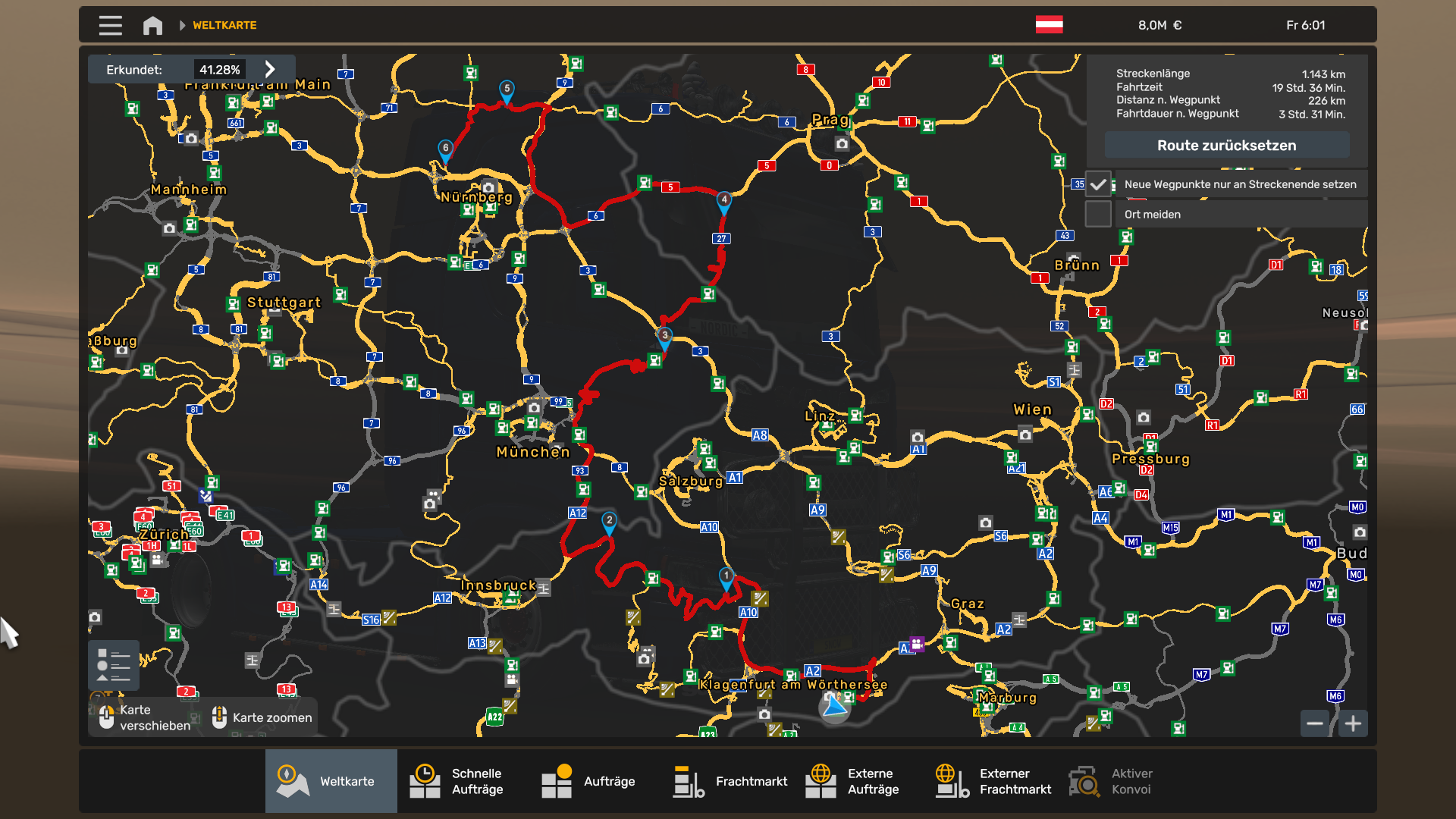Image resolution: width=1456 pixels, height=819 pixels.
Task: Zoom in with plus button
Action: tap(1353, 723)
